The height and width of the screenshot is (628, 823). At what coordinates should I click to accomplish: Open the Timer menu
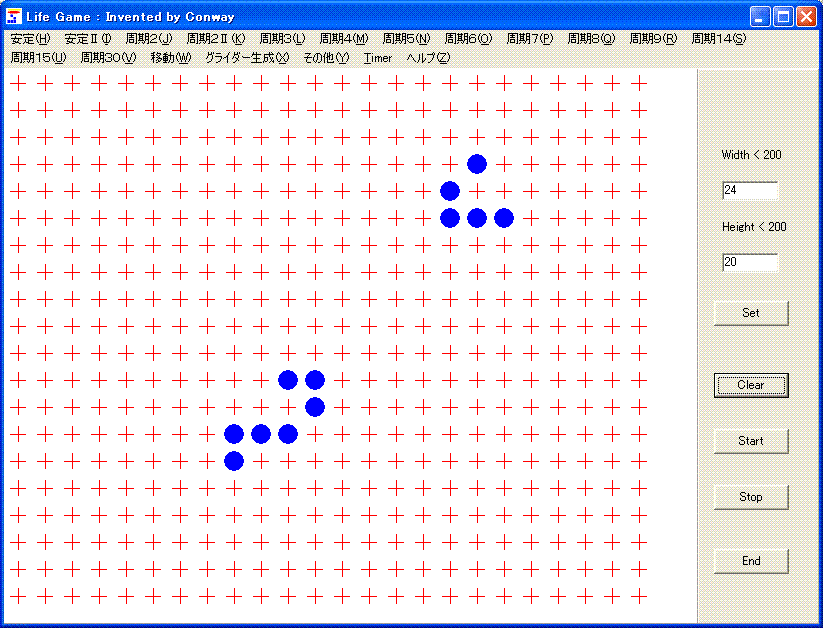[378, 58]
